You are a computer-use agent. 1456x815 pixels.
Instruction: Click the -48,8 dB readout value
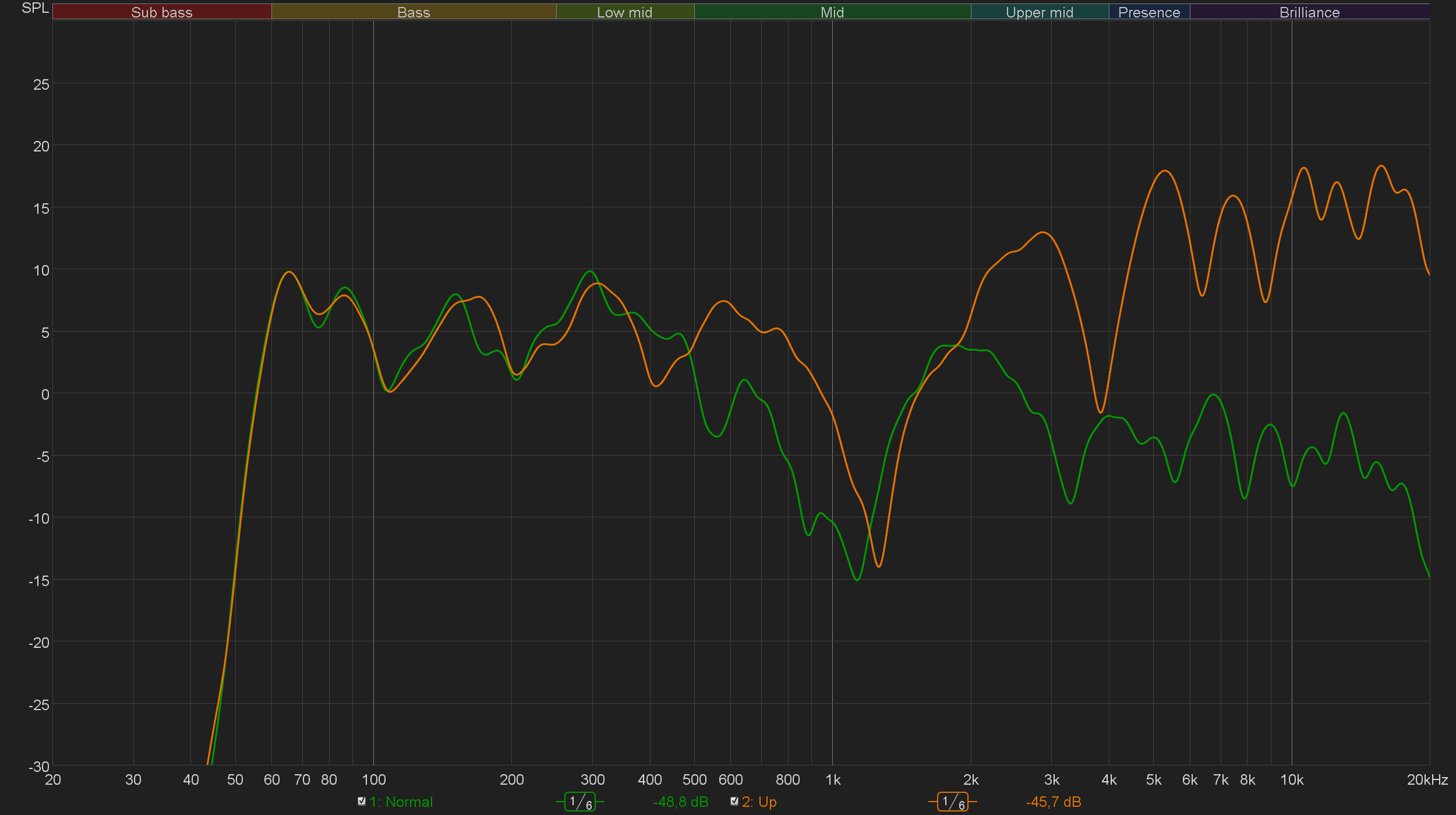point(681,802)
